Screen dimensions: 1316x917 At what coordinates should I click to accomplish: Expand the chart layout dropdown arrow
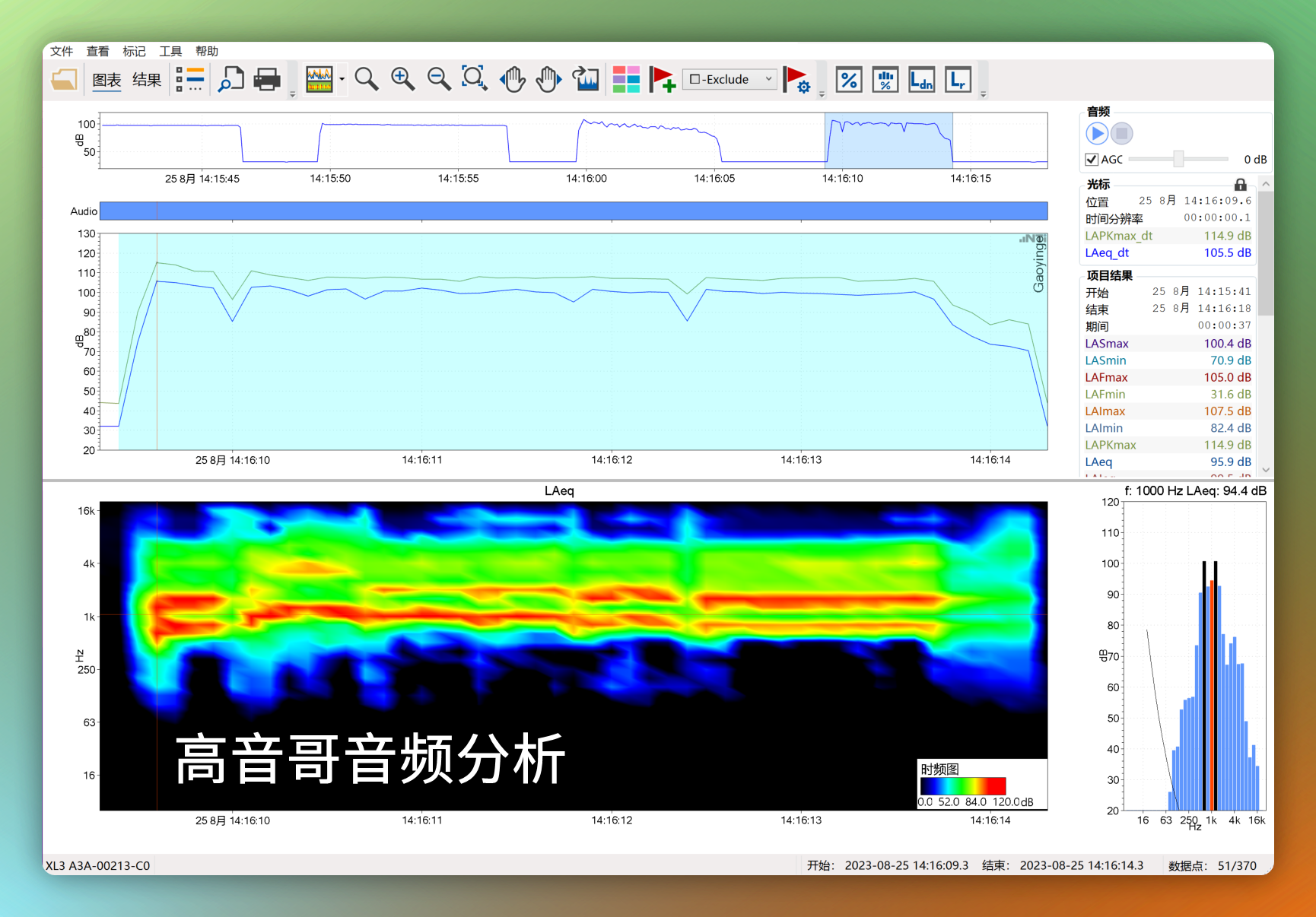(342, 79)
